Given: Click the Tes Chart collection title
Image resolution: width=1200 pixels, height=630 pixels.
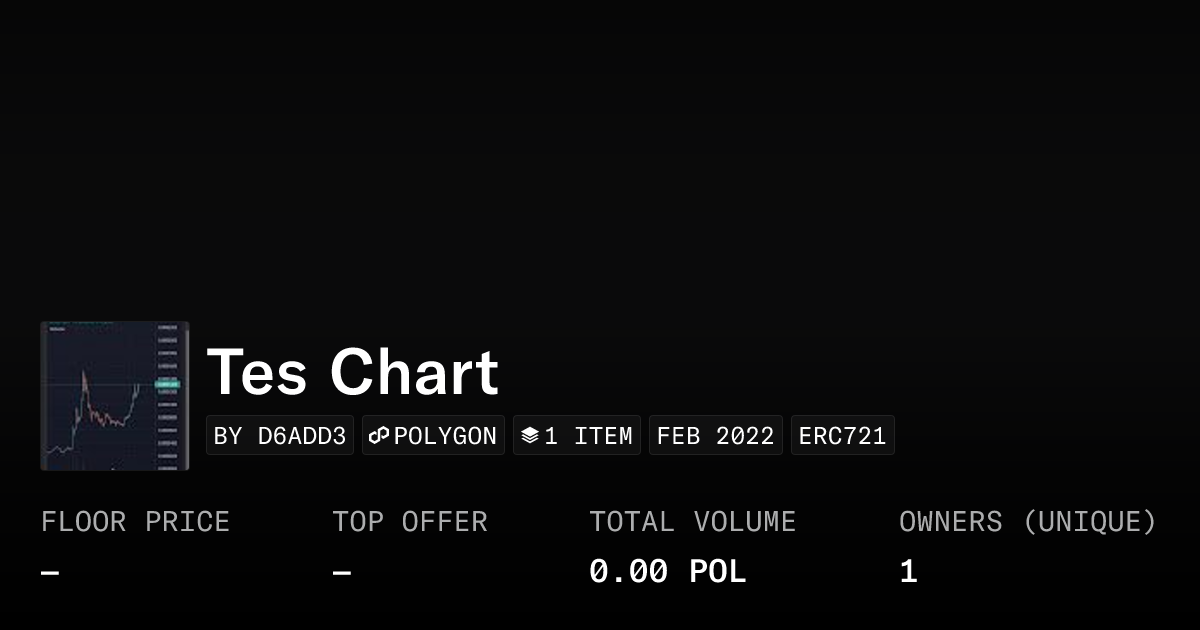Looking at the screenshot, I should tap(352, 372).
